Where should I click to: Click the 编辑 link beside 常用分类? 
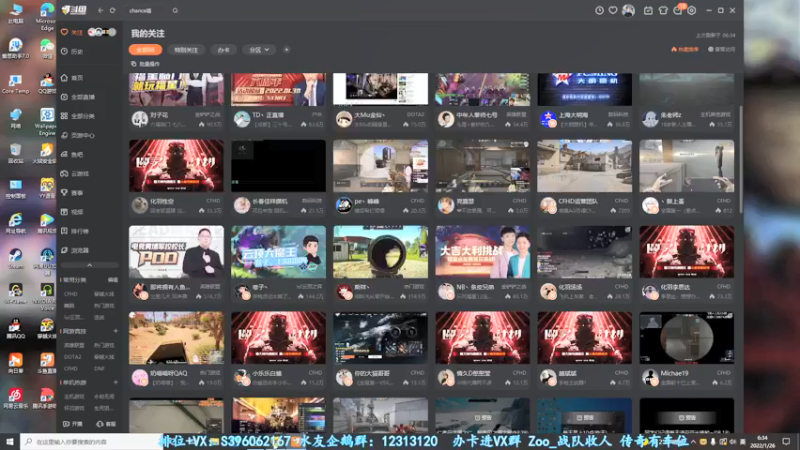tap(113, 280)
